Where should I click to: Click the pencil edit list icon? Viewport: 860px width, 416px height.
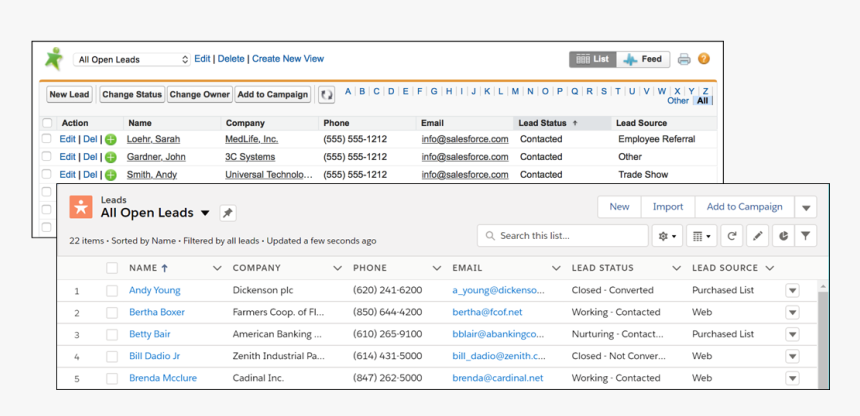757,236
